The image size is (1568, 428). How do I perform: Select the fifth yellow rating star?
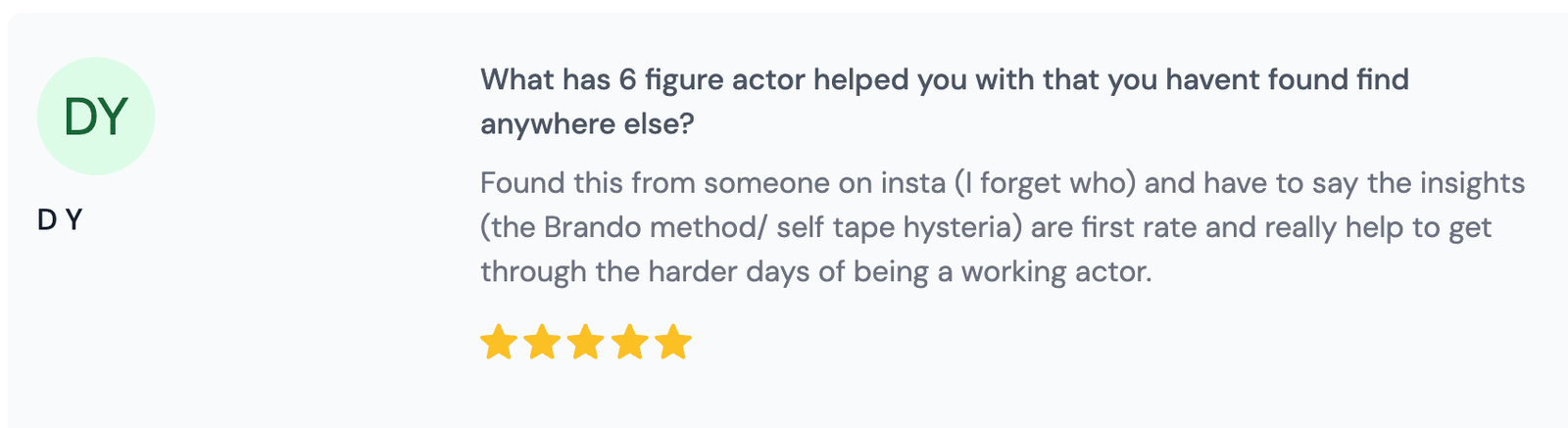click(674, 343)
